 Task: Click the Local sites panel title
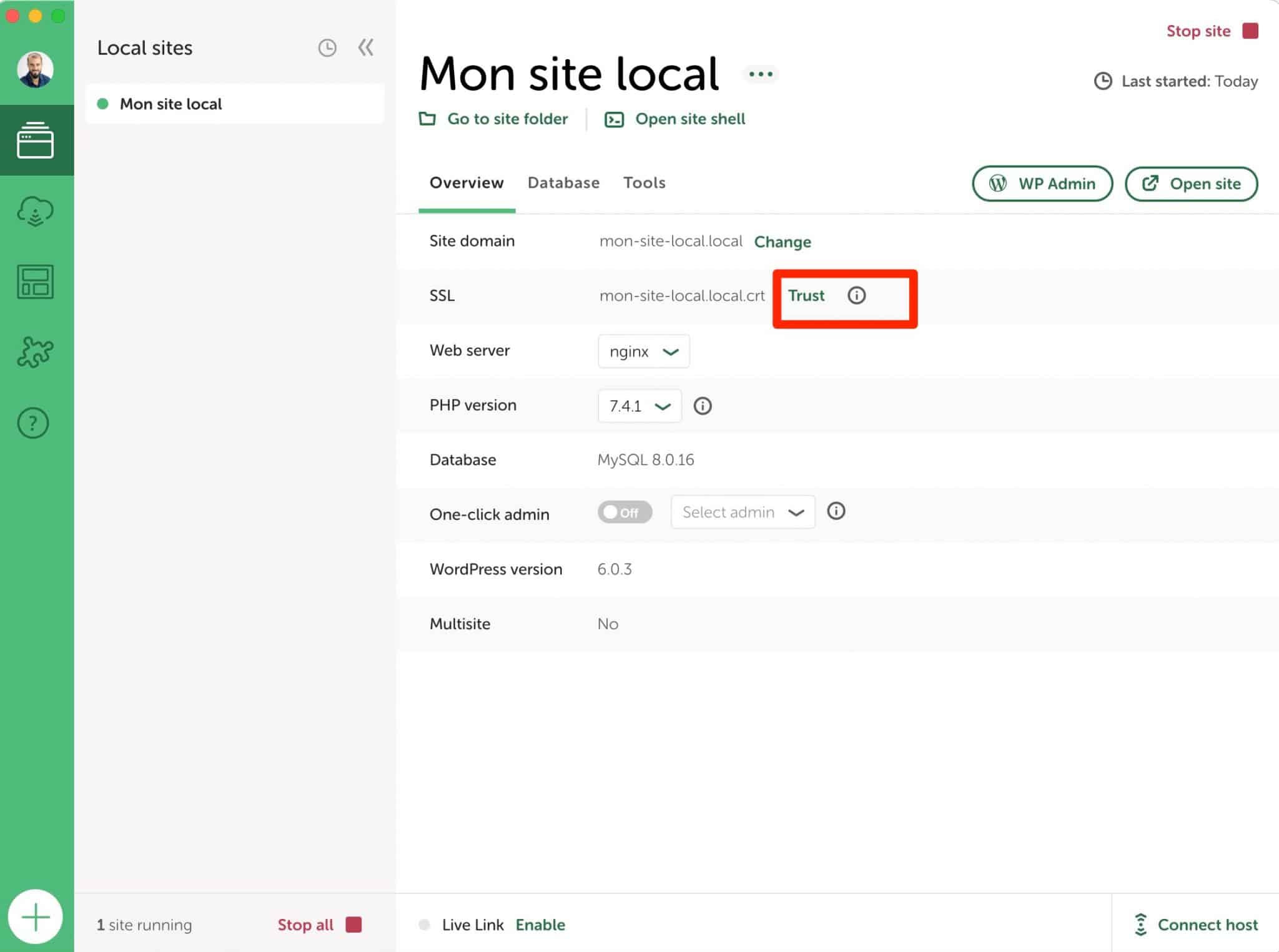[145, 48]
